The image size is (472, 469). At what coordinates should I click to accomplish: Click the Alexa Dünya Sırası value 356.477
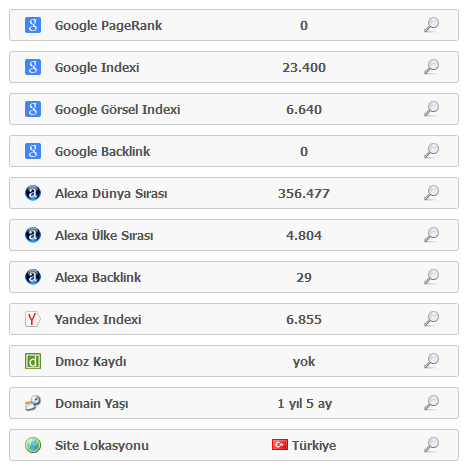pyautogui.click(x=304, y=193)
